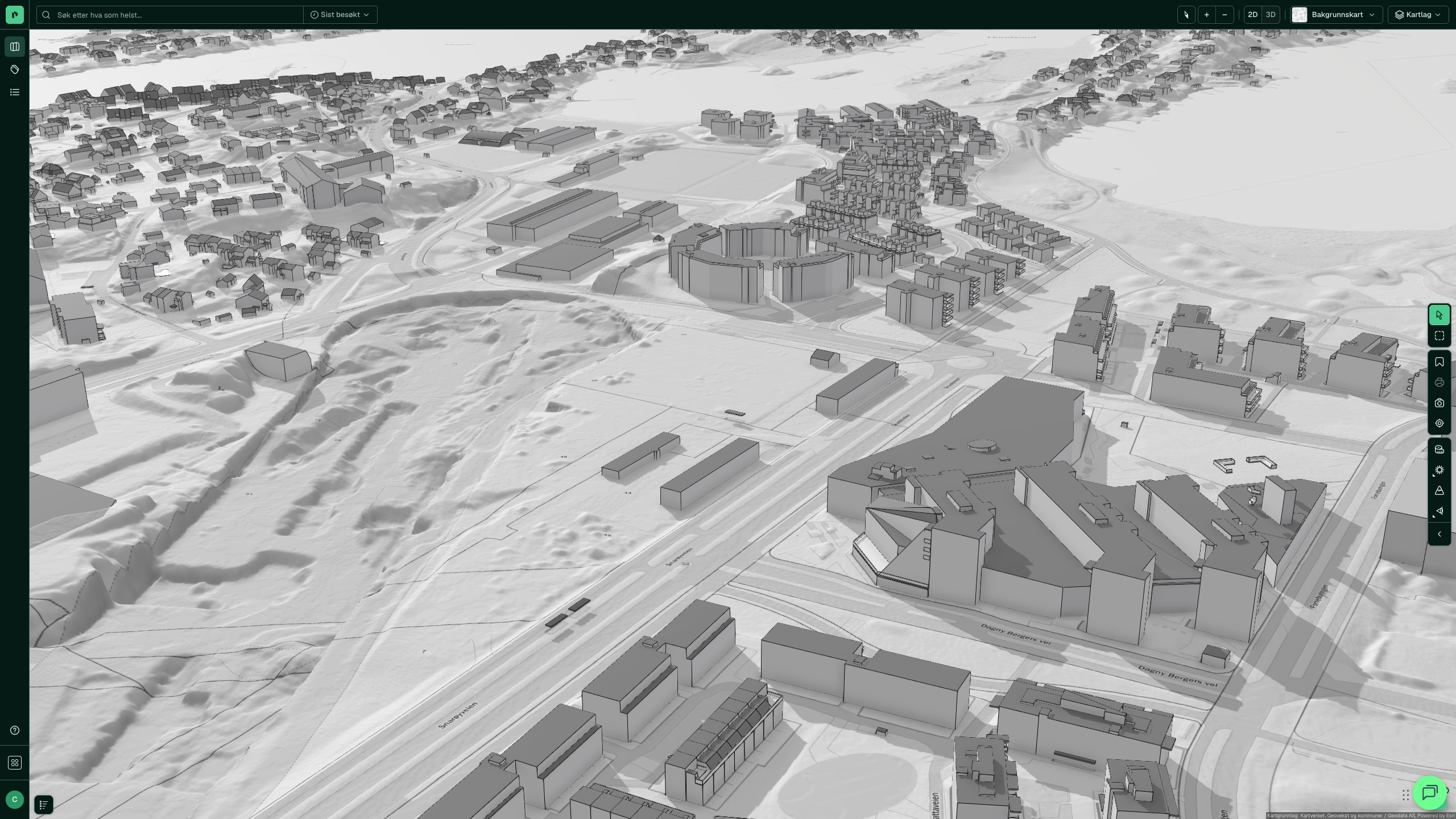This screenshot has width=1456, height=819.
Task: Click the search field Søk etter hva som helst
Action: [x=169, y=15]
